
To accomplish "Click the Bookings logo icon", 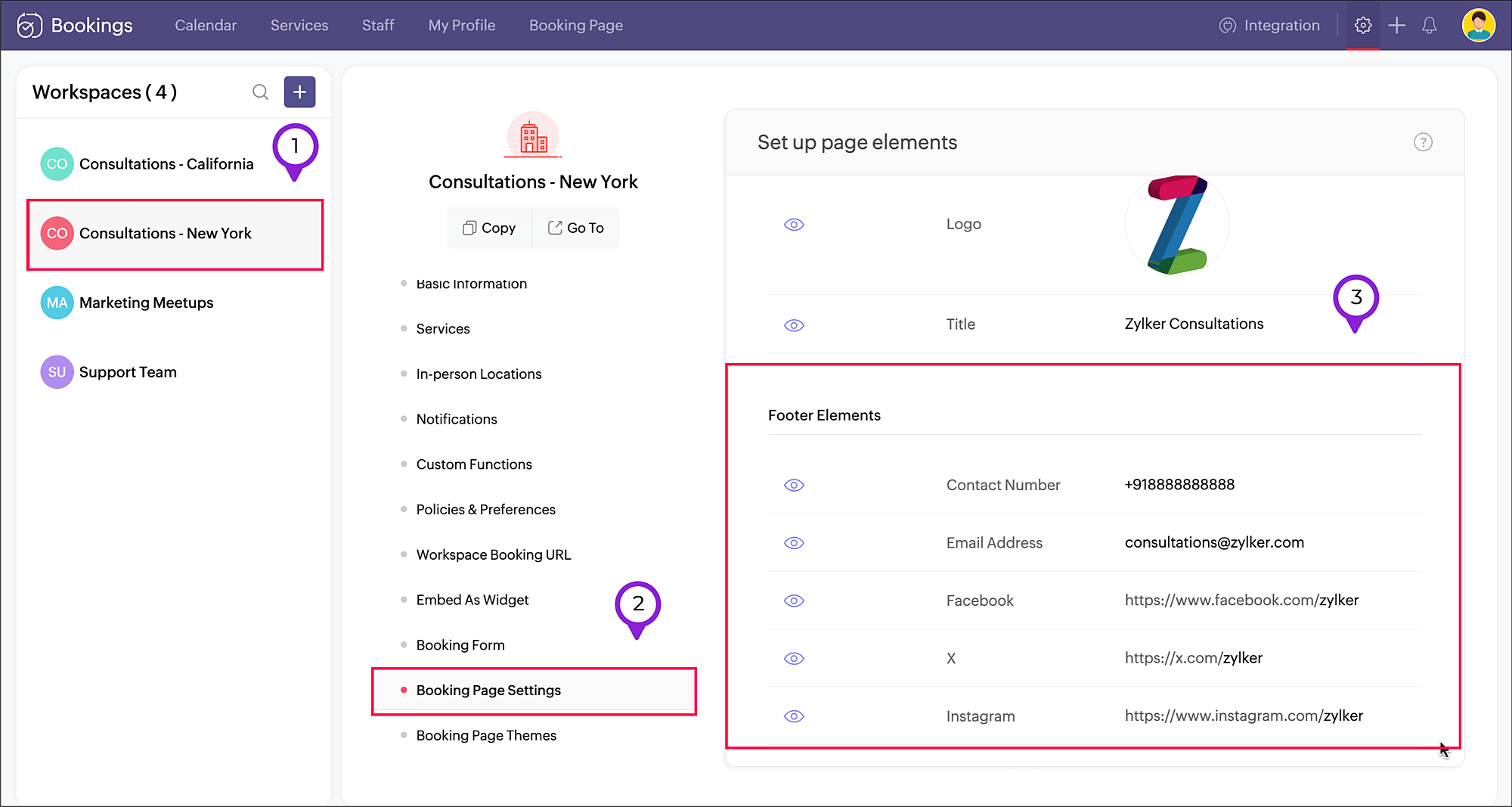I will click(29, 26).
